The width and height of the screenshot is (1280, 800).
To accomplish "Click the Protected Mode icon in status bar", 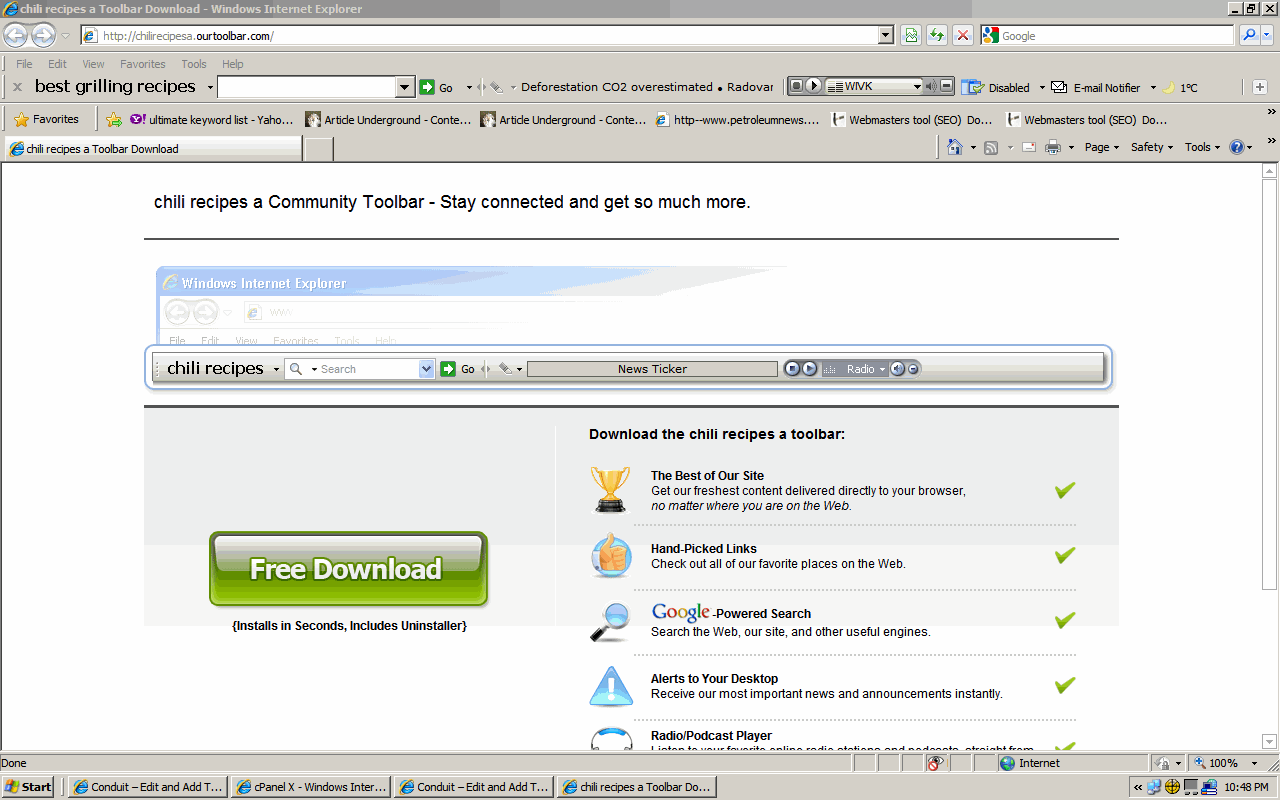I will click(1164, 763).
